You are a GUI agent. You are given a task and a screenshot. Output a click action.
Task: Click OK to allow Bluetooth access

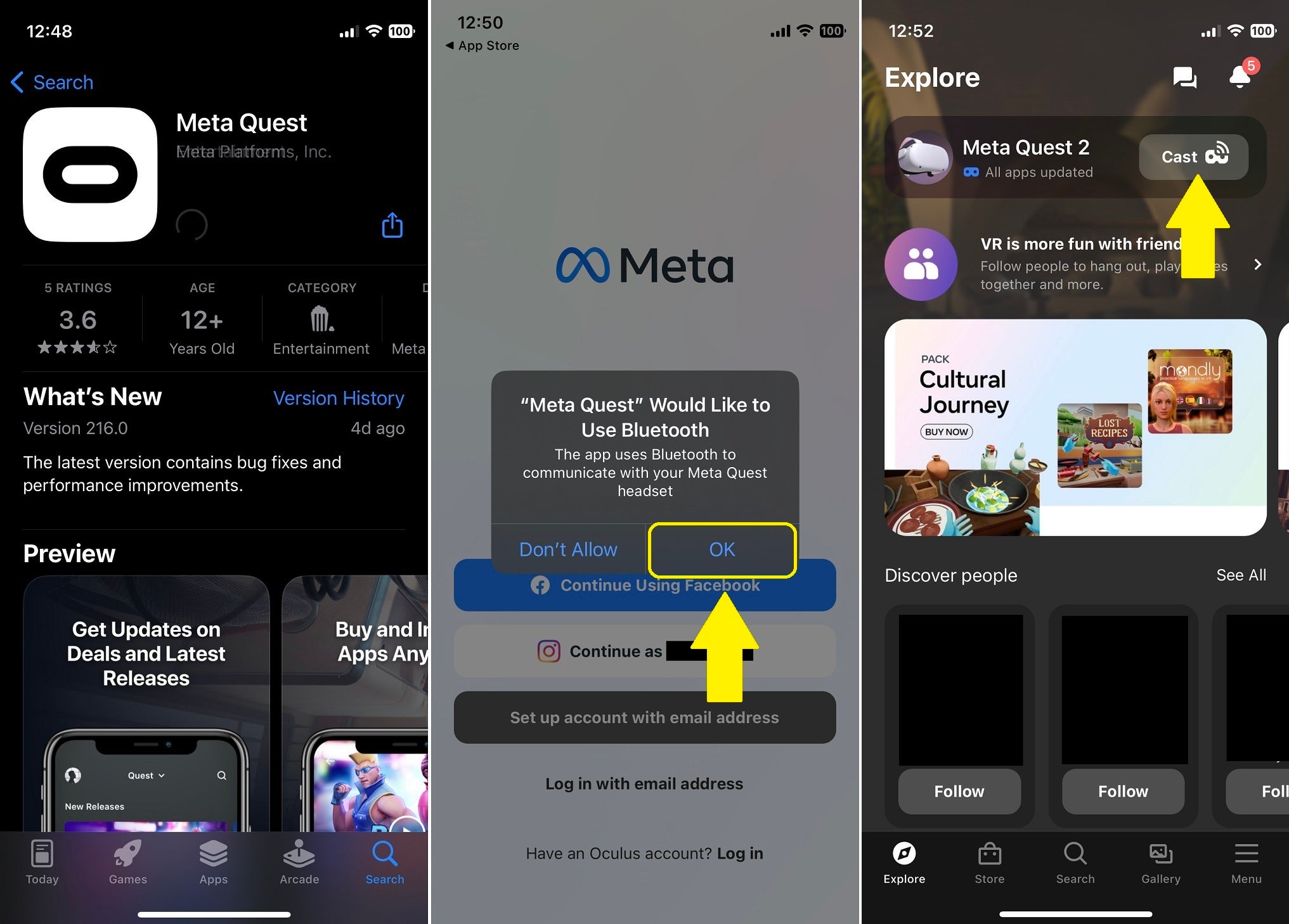point(721,548)
